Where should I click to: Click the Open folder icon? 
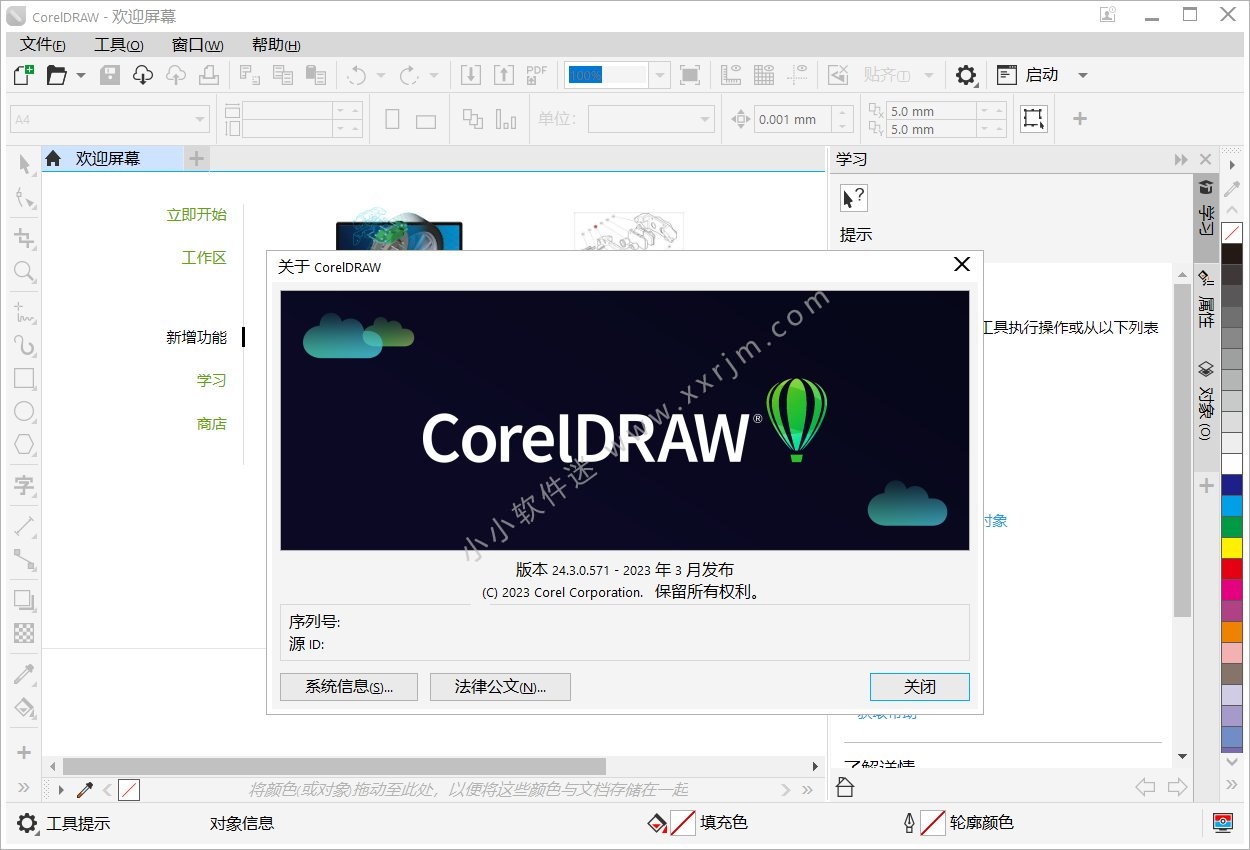click(56, 75)
